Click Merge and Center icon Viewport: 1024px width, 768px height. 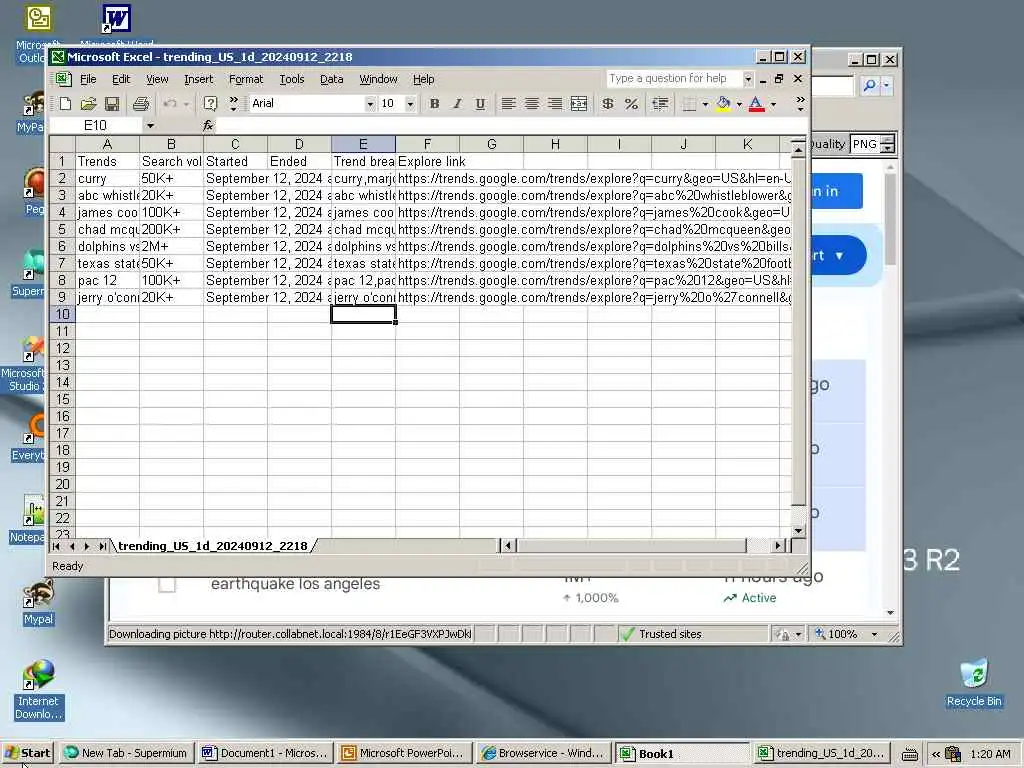(579, 103)
